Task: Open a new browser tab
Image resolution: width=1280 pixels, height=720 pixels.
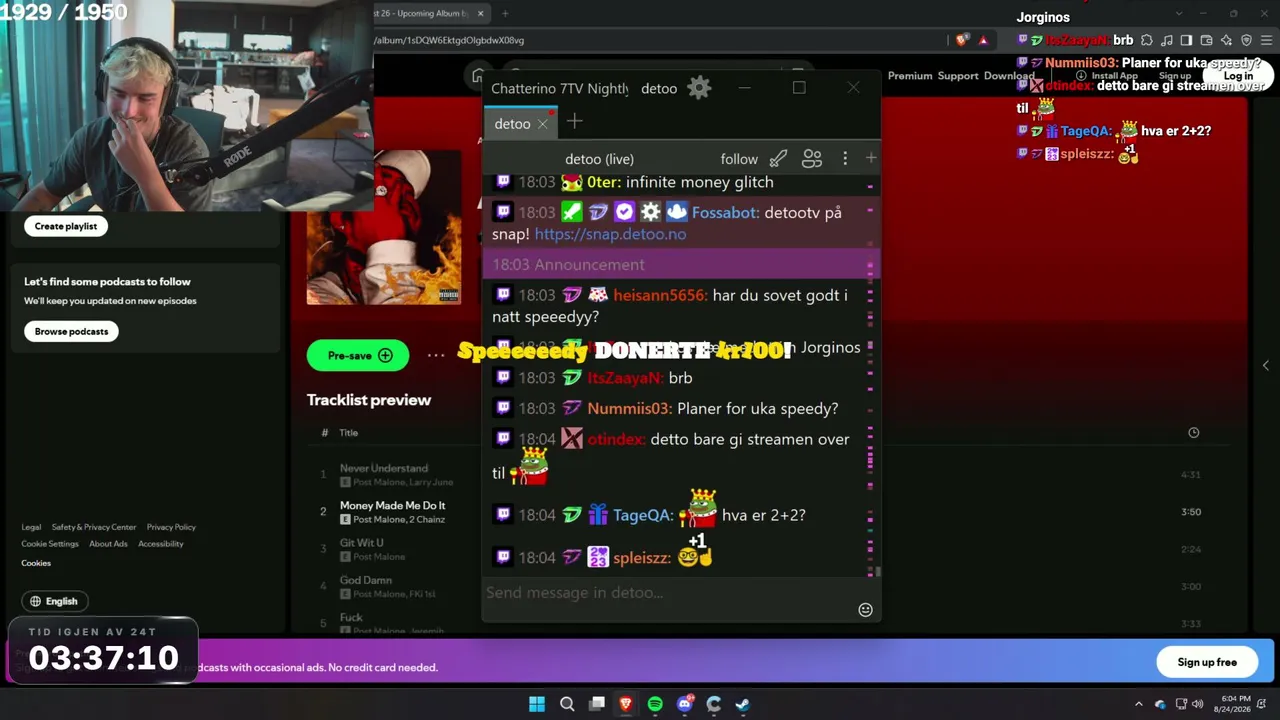Action: pyautogui.click(x=505, y=13)
